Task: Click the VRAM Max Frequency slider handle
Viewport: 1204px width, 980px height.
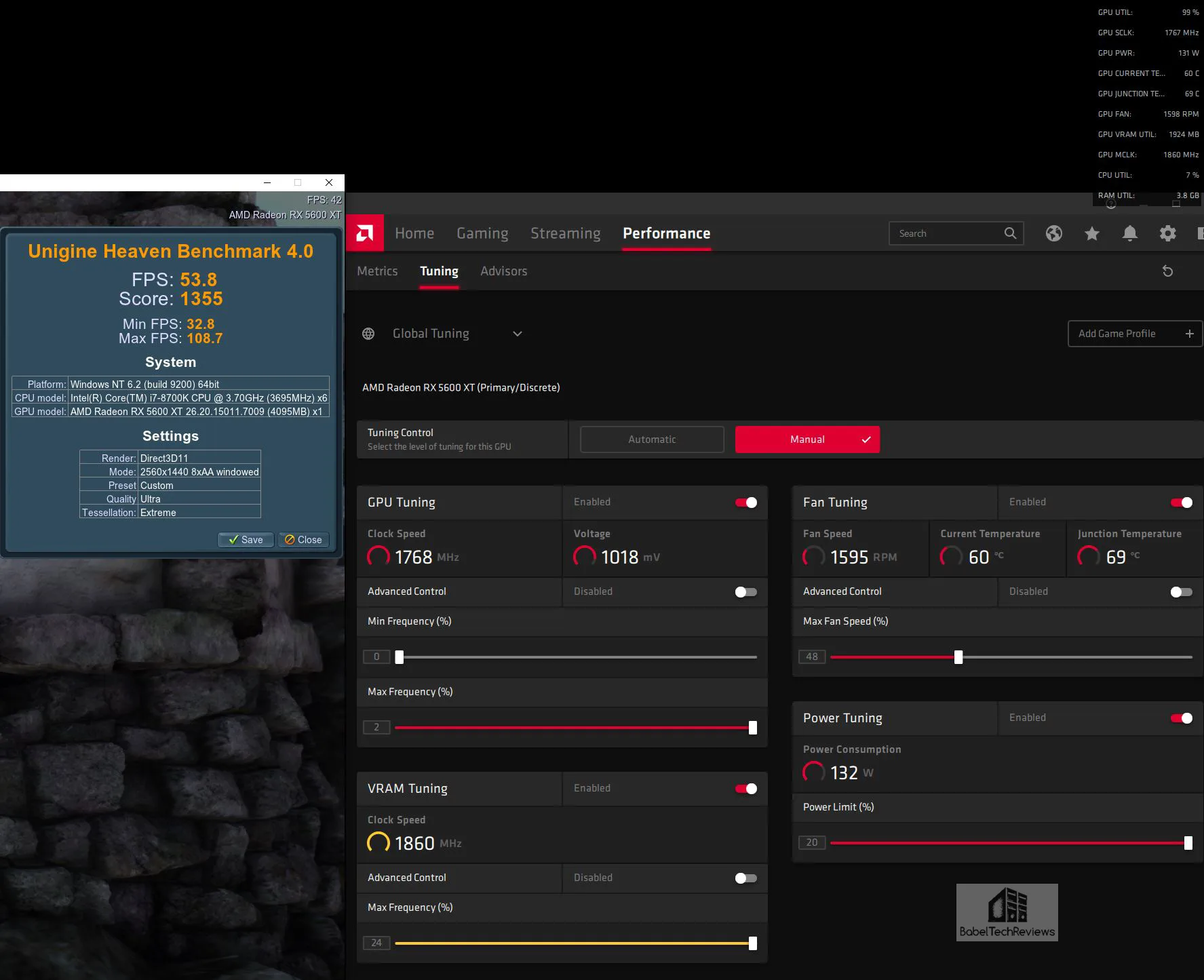Action: [753, 943]
